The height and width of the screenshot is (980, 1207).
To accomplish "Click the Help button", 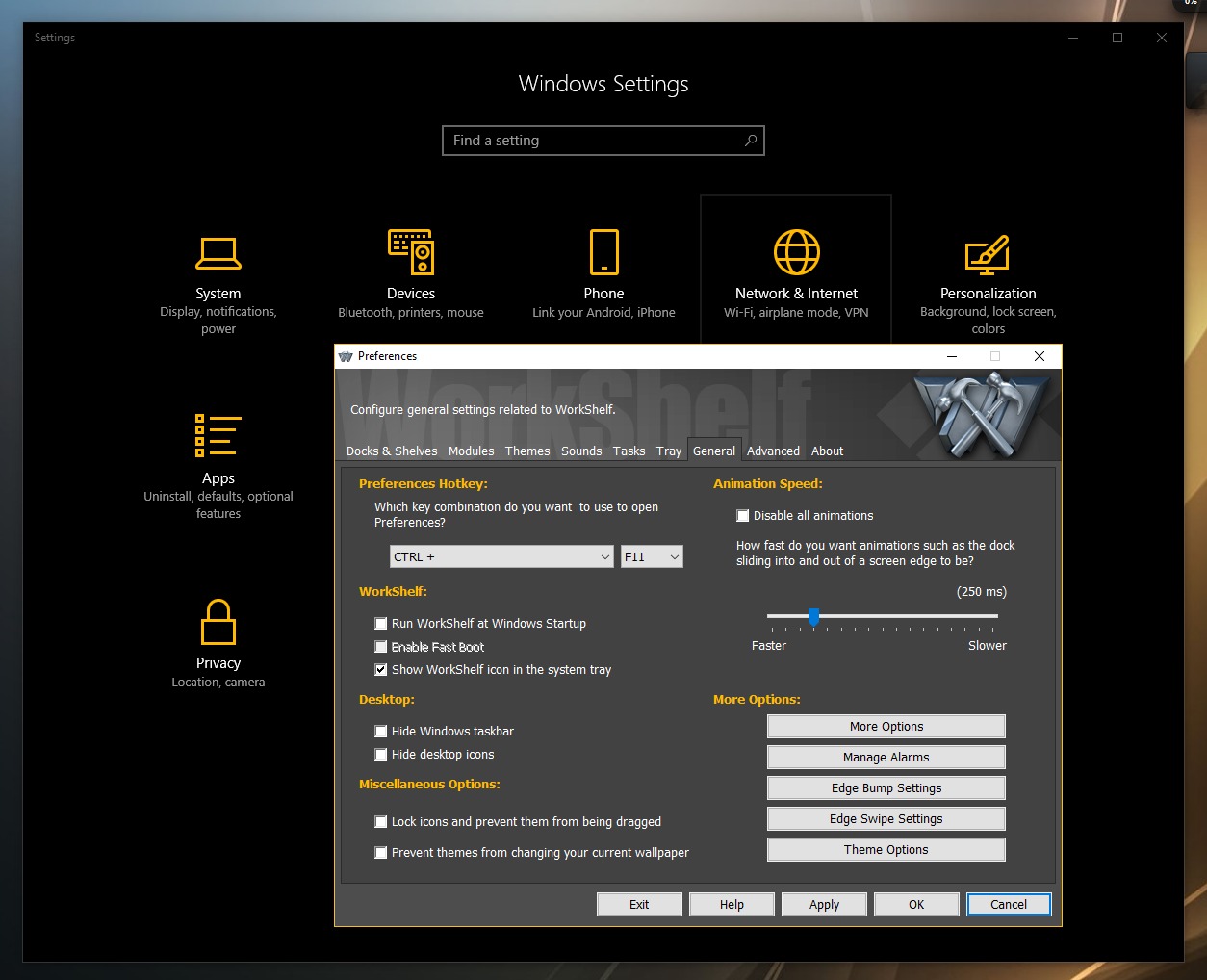I will [732, 905].
